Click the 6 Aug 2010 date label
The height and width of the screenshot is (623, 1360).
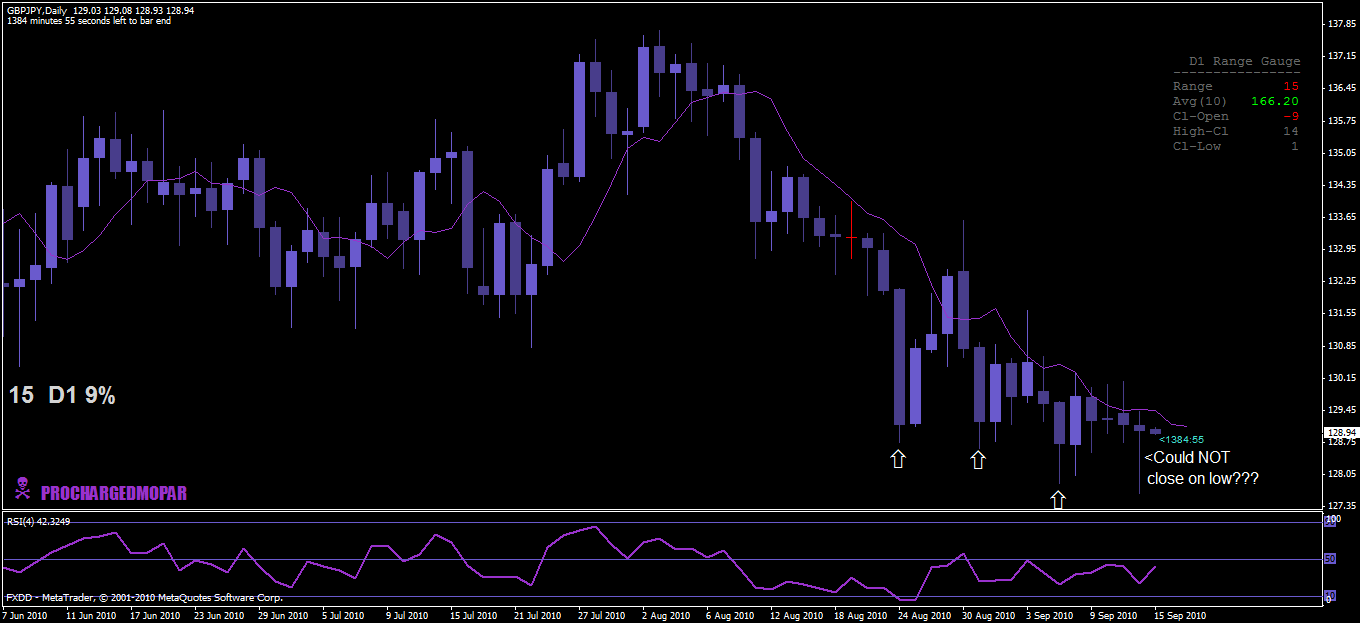pyautogui.click(x=732, y=616)
